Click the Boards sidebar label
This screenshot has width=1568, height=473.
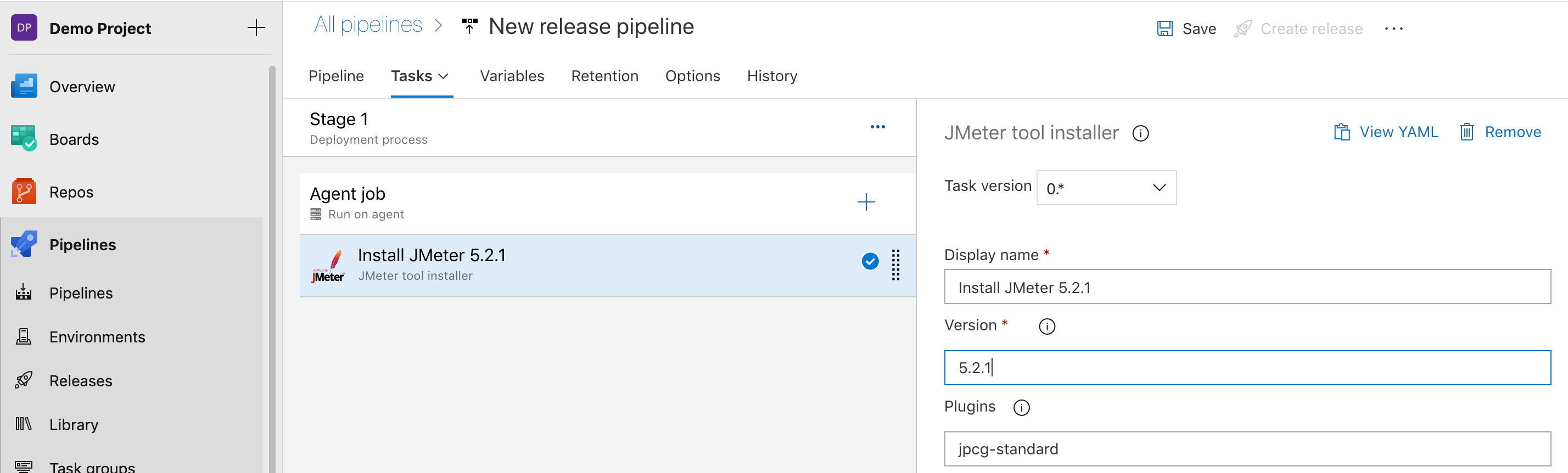tap(74, 139)
